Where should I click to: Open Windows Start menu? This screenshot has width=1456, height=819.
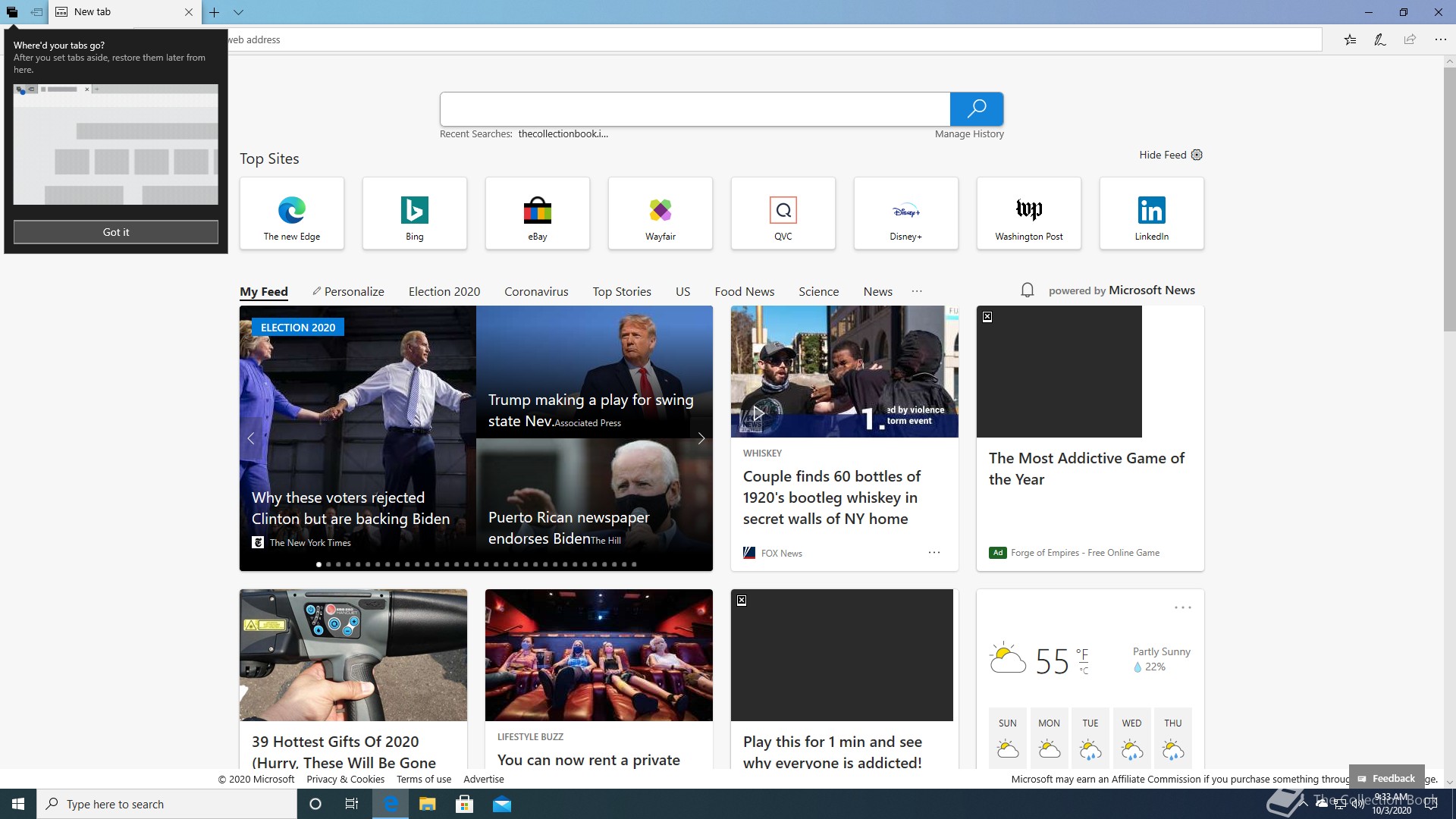coord(18,804)
